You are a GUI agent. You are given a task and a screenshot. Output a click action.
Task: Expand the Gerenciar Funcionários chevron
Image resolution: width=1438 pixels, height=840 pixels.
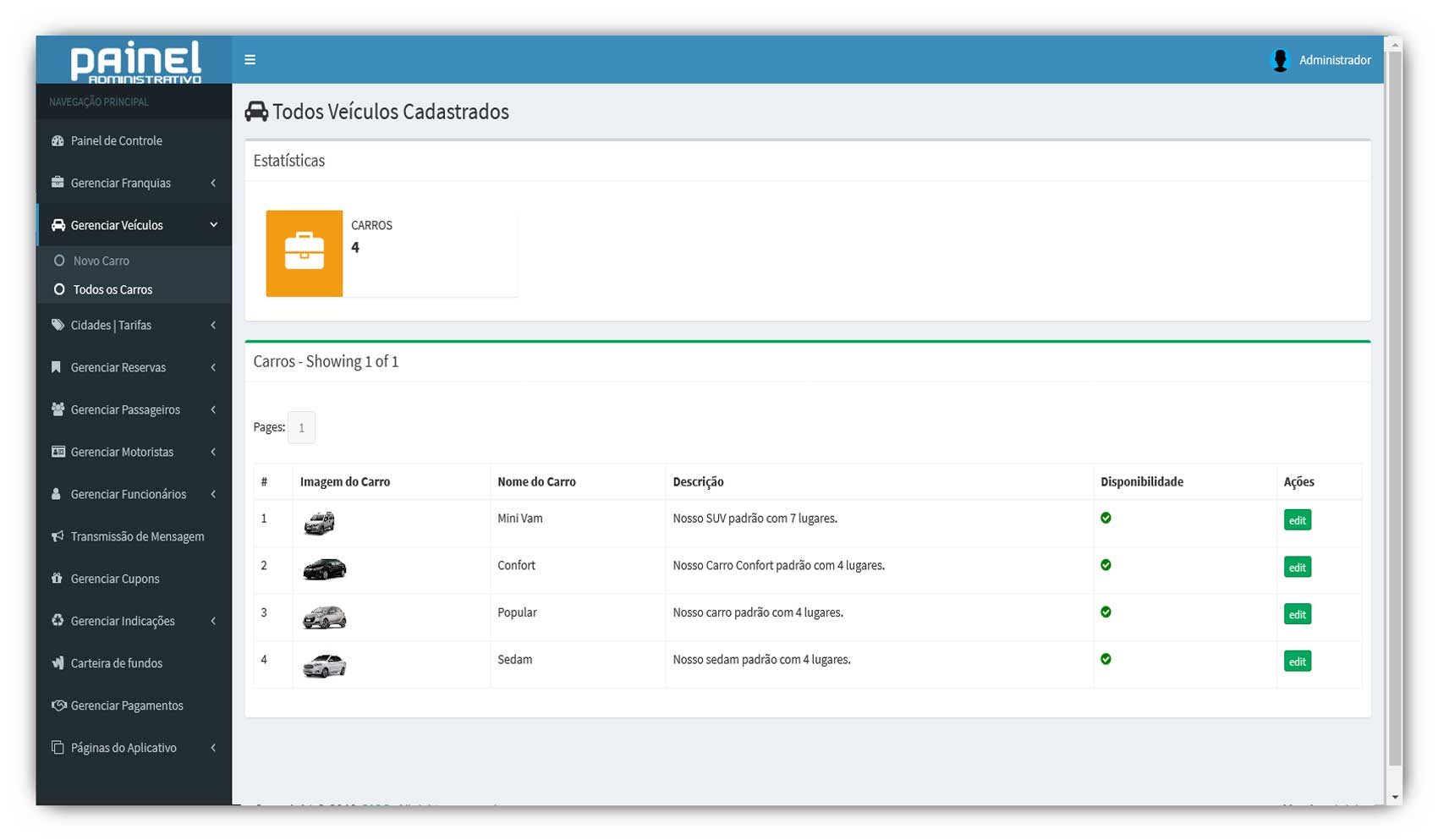[x=213, y=494]
